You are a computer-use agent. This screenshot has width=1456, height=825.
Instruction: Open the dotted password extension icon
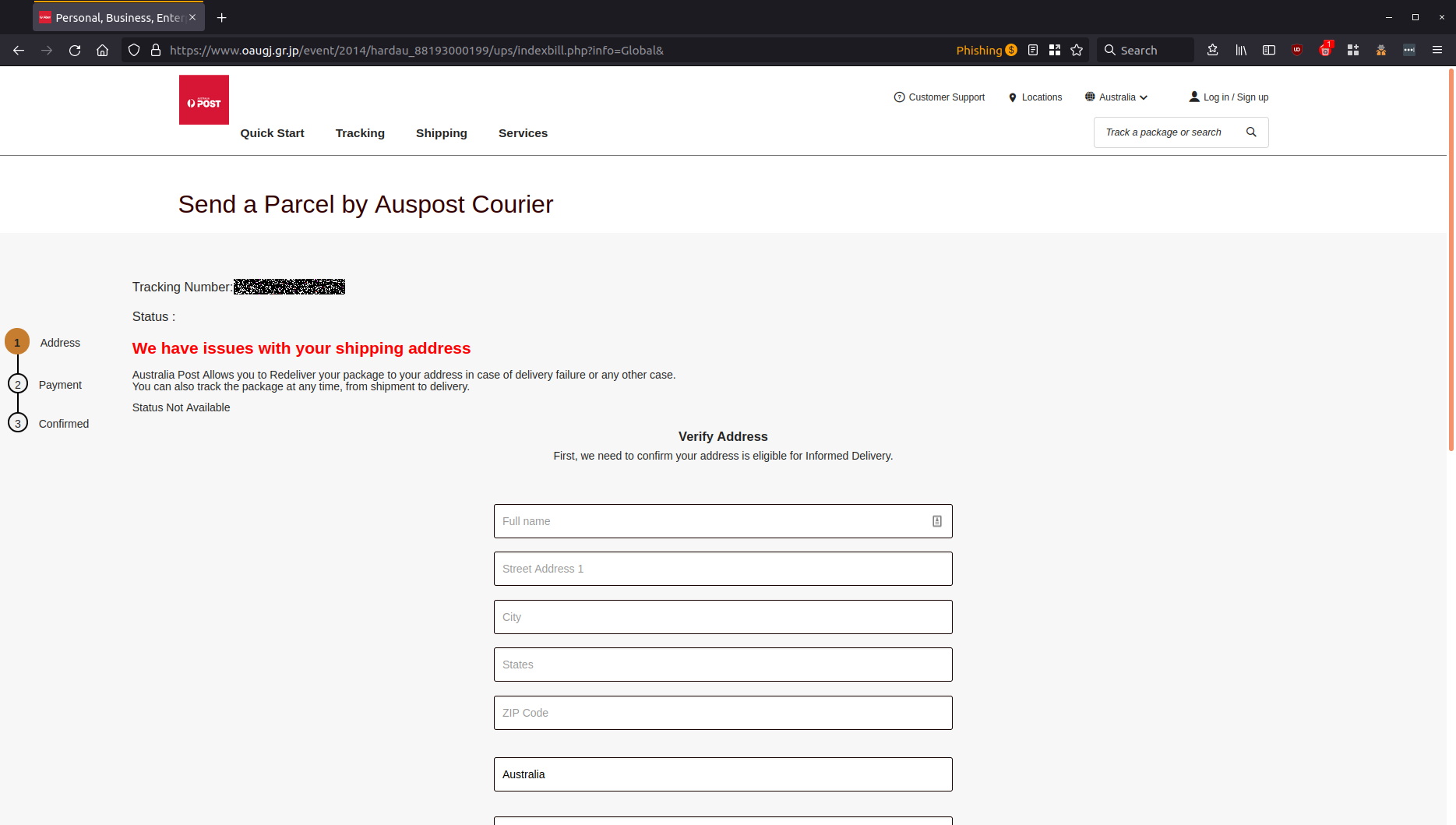tap(1409, 50)
